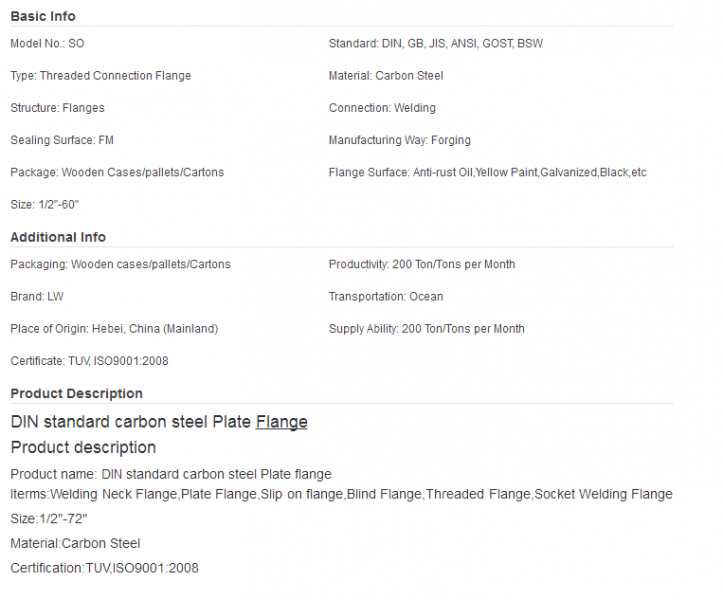
Task: Select the Model No.: SO text
Action: click(47, 43)
